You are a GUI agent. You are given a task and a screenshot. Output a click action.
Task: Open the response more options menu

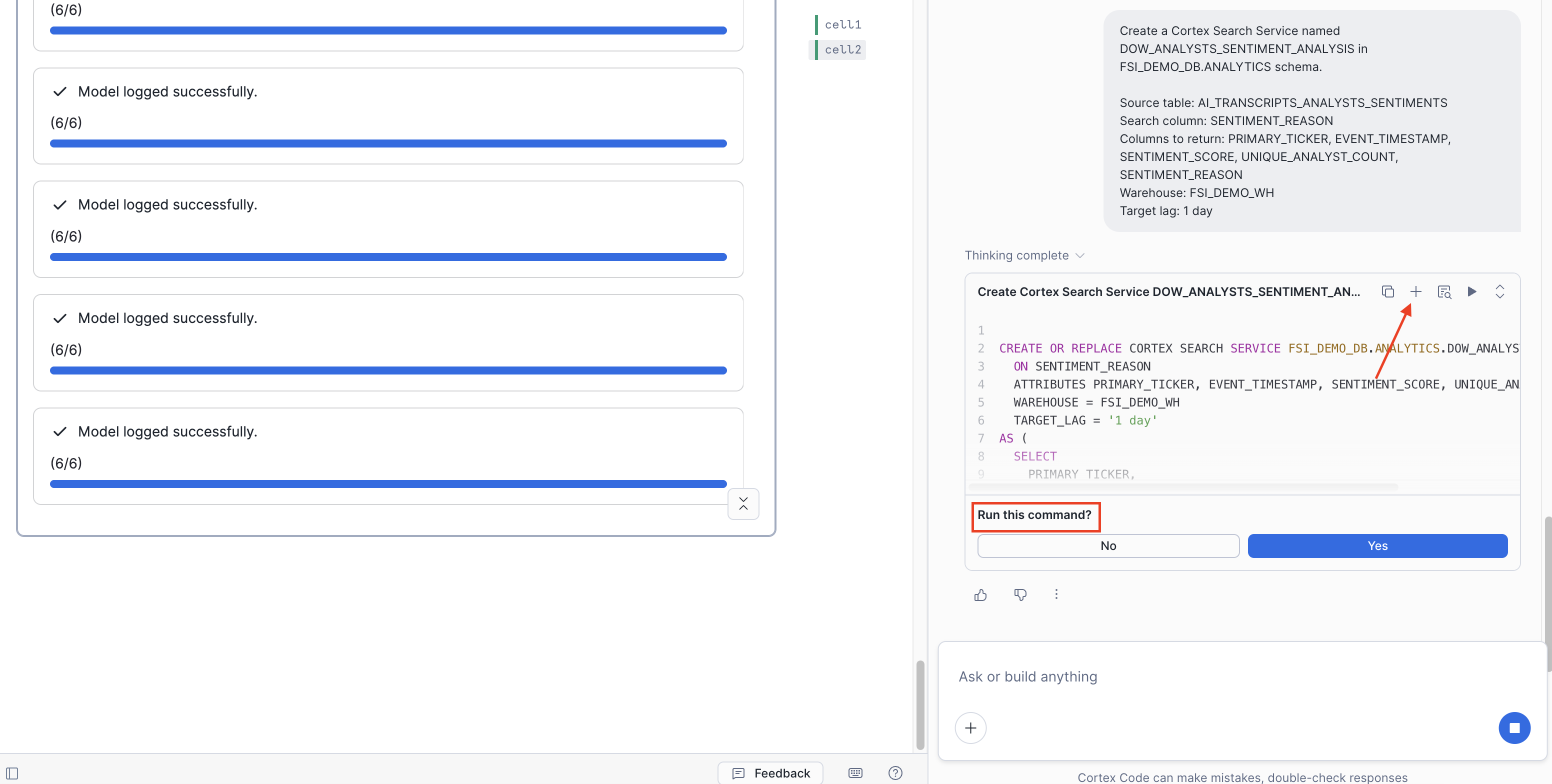(1055, 594)
